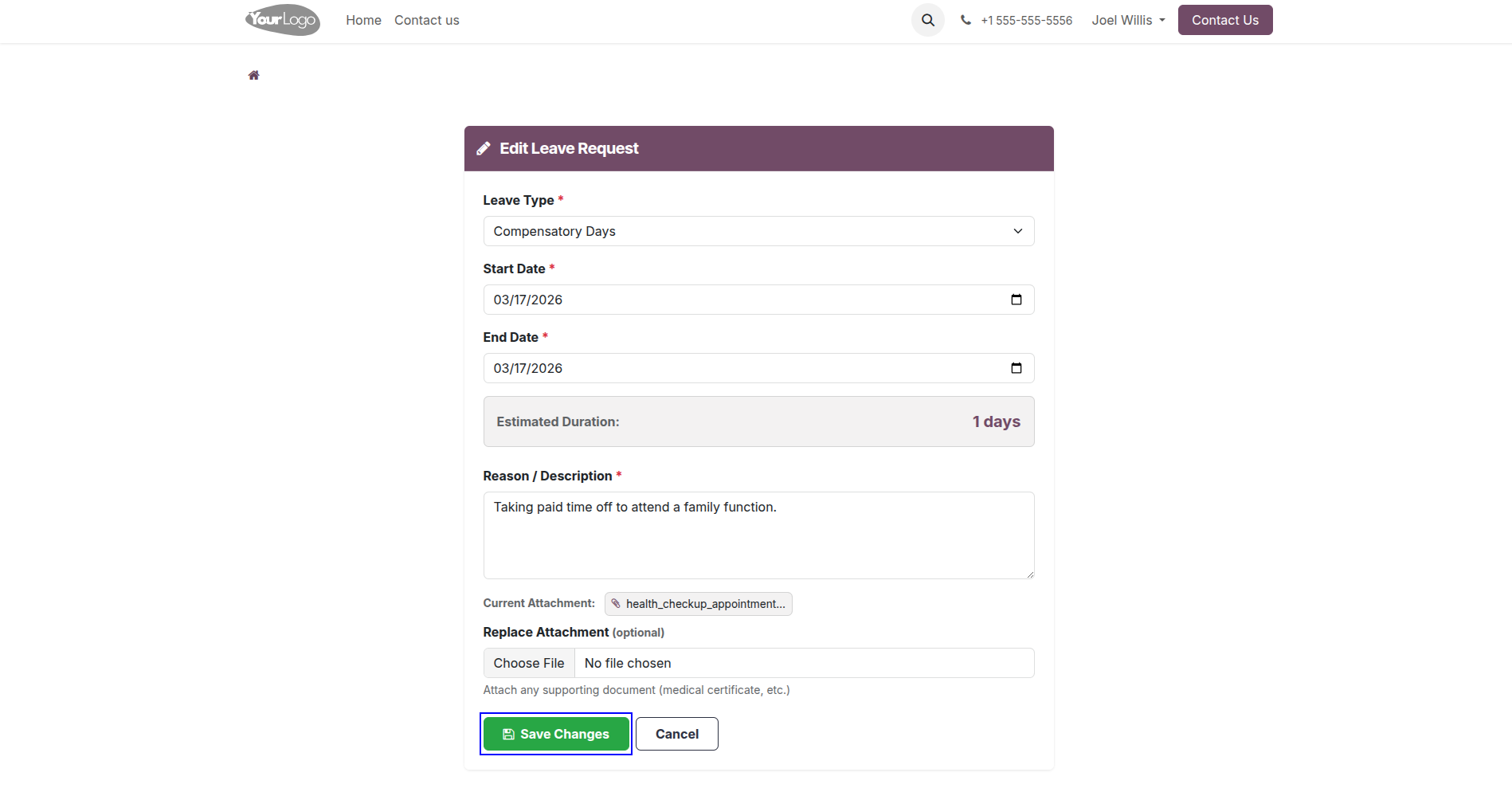This screenshot has height=788, width=1512.
Task: Click the attachment paperclip icon
Action: [616, 604]
